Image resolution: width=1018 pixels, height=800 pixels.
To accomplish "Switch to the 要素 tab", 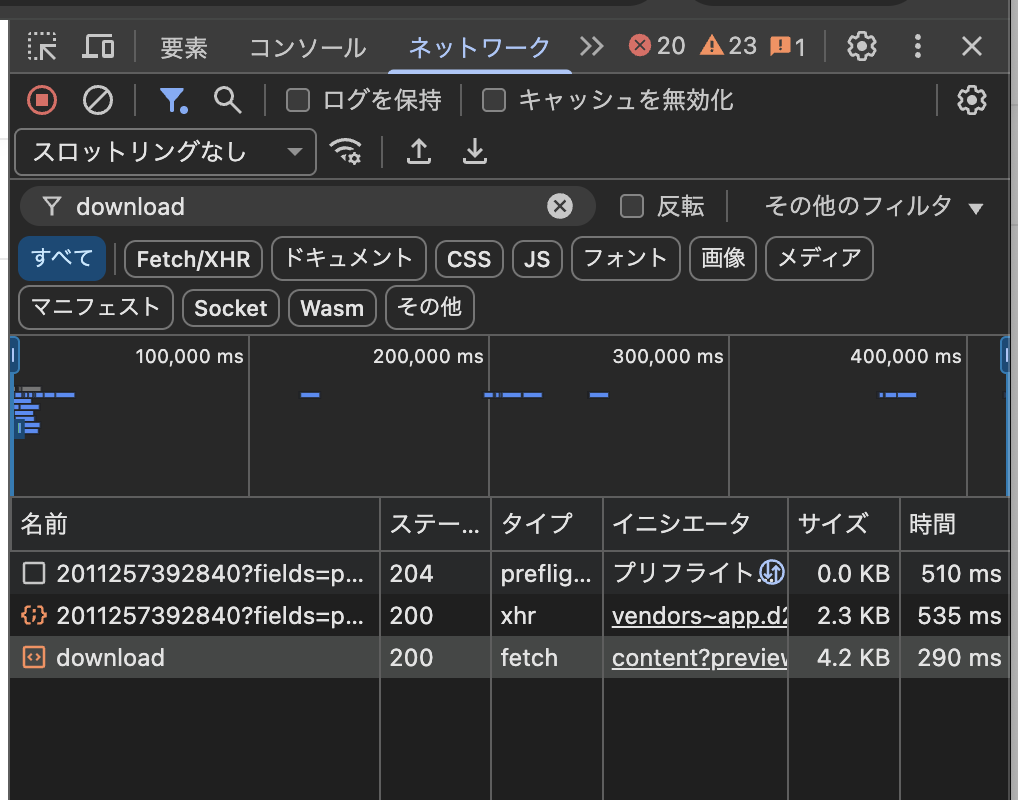I will (184, 47).
